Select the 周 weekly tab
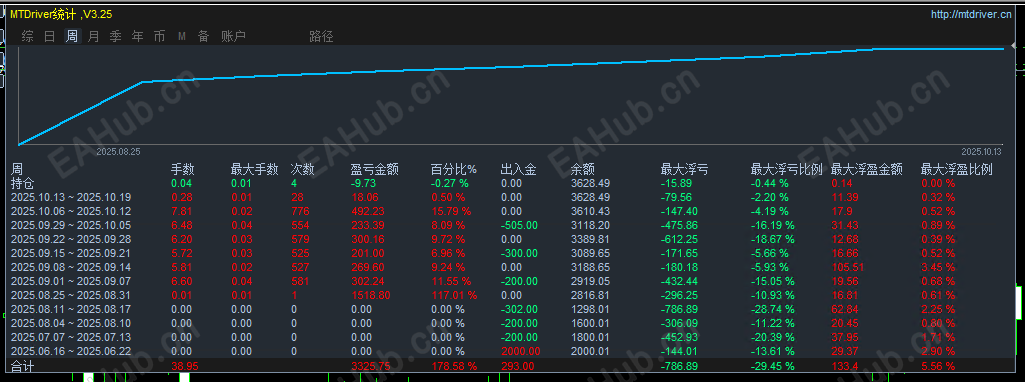The width and height of the screenshot is (1025, 382). pyautogui.click(x=72, y=37)
